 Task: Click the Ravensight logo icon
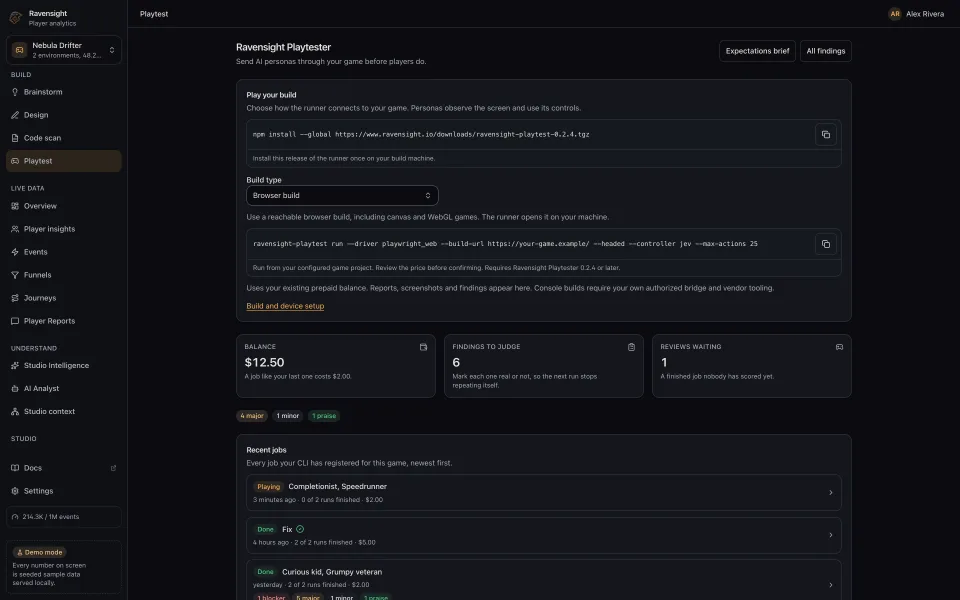click(15, 18)
